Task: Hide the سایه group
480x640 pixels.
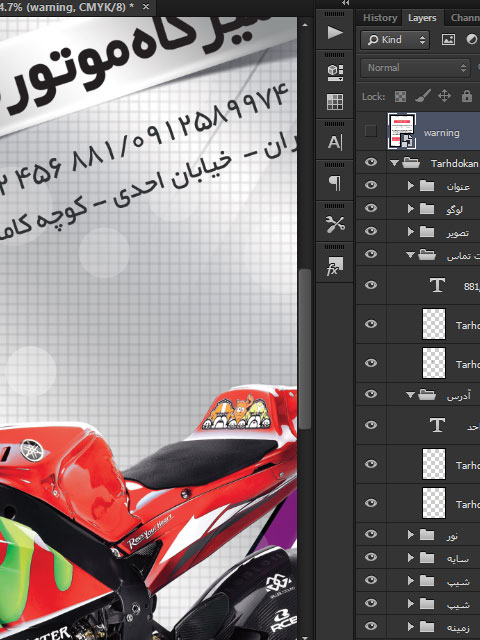Action: pos(371,556)
